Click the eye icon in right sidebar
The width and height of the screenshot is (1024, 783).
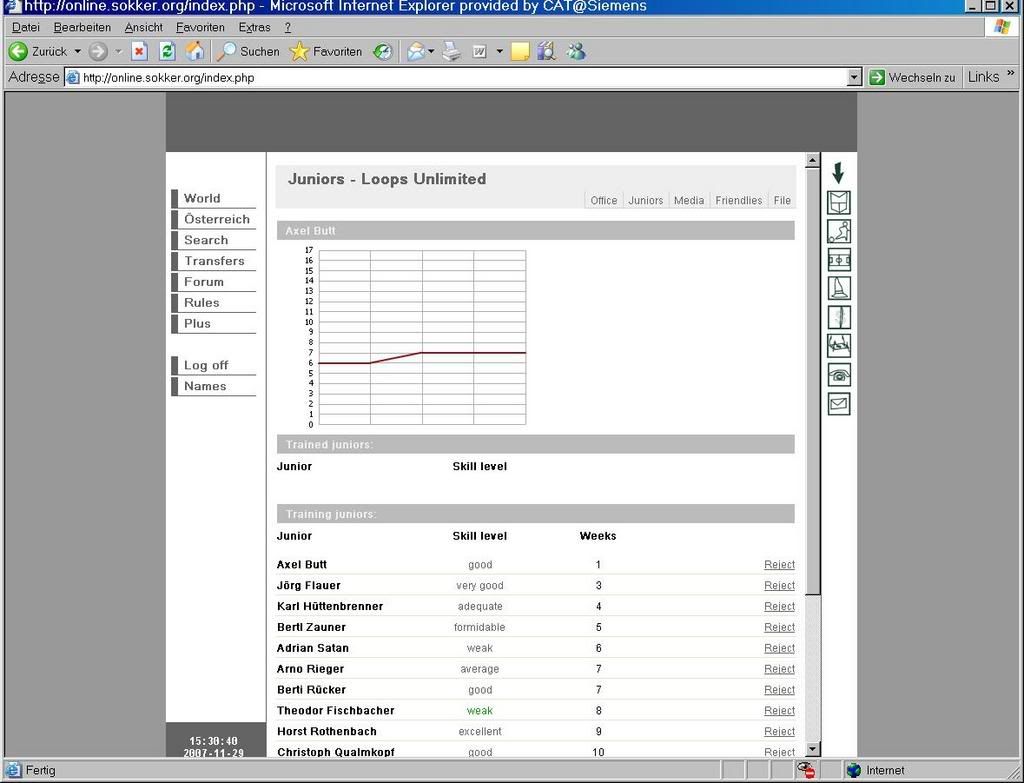[x=839, y=375]
